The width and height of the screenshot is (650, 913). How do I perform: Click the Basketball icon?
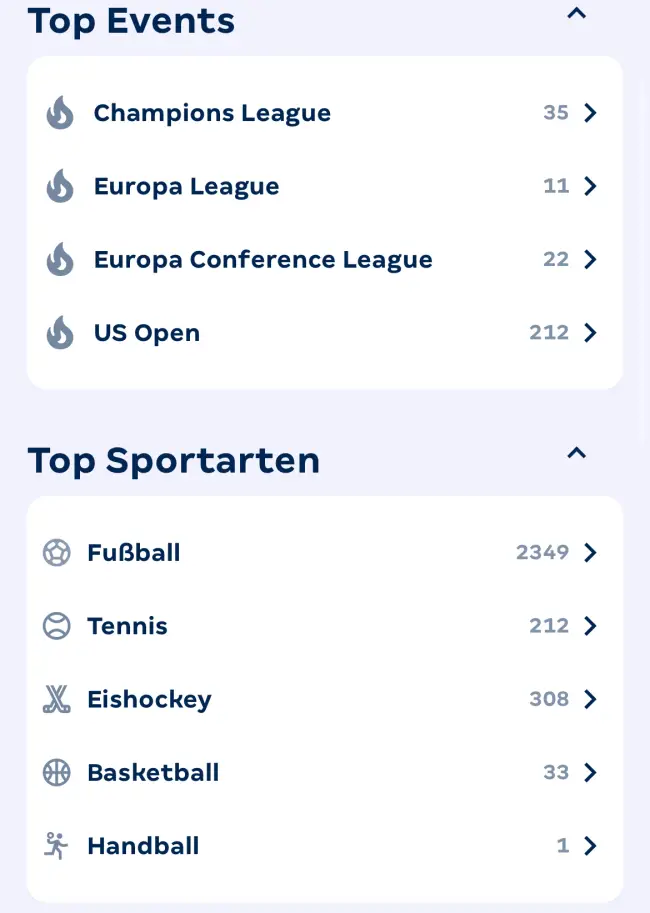[57, 773]
